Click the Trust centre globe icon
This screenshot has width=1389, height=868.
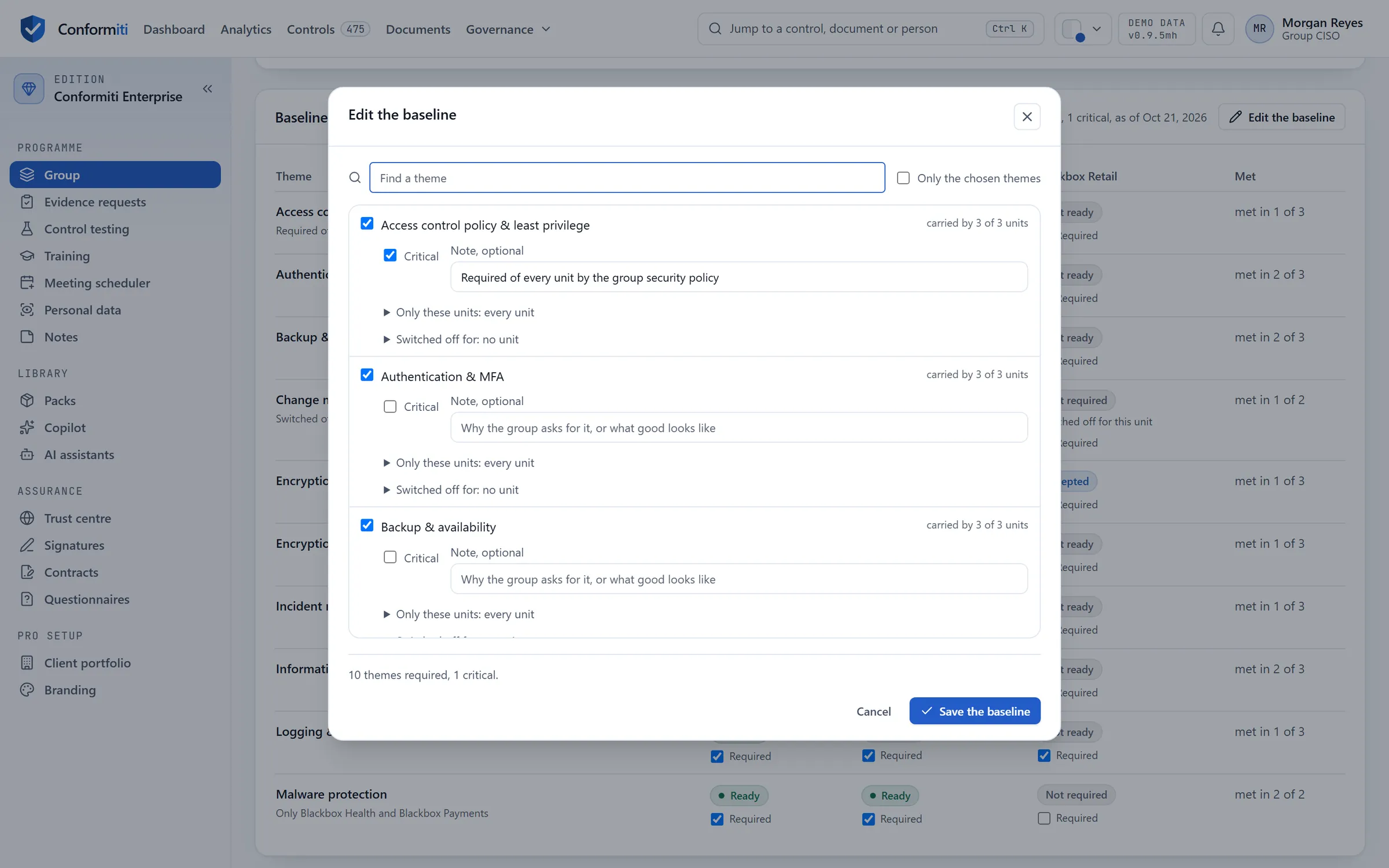coord(27,518)
